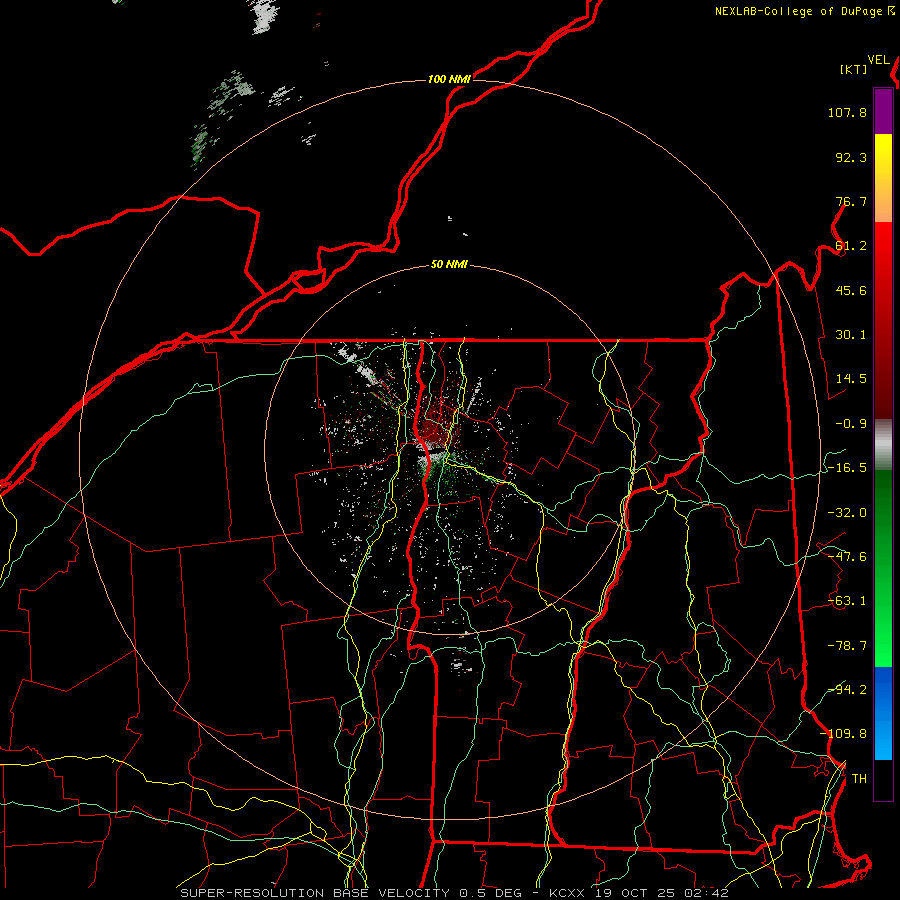Viewport: 900px width, 900px height.
Task: Click the 61.2 legend value
Action: point(851,246)
